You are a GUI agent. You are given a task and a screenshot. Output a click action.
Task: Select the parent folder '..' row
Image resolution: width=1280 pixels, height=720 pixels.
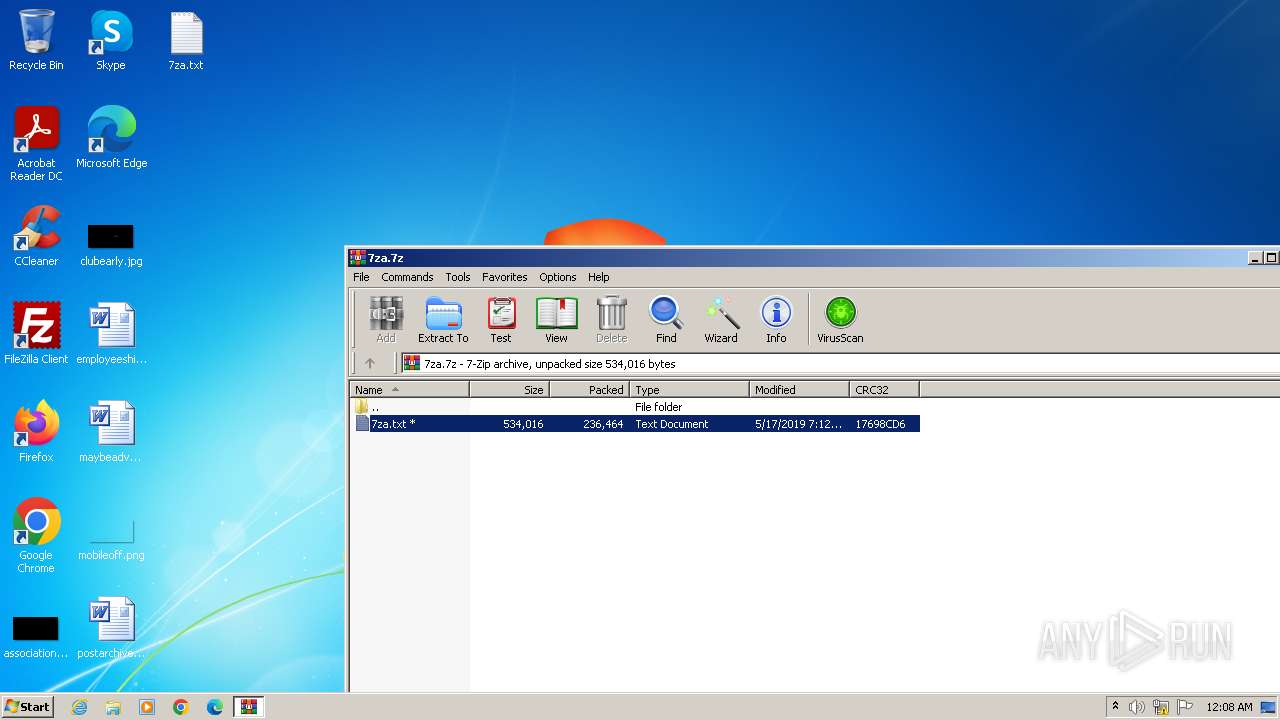[x=635, y=407]
